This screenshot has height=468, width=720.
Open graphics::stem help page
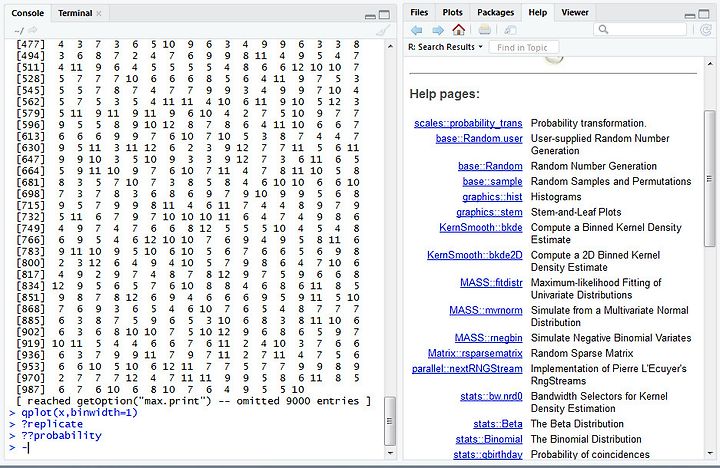point(489,212)
